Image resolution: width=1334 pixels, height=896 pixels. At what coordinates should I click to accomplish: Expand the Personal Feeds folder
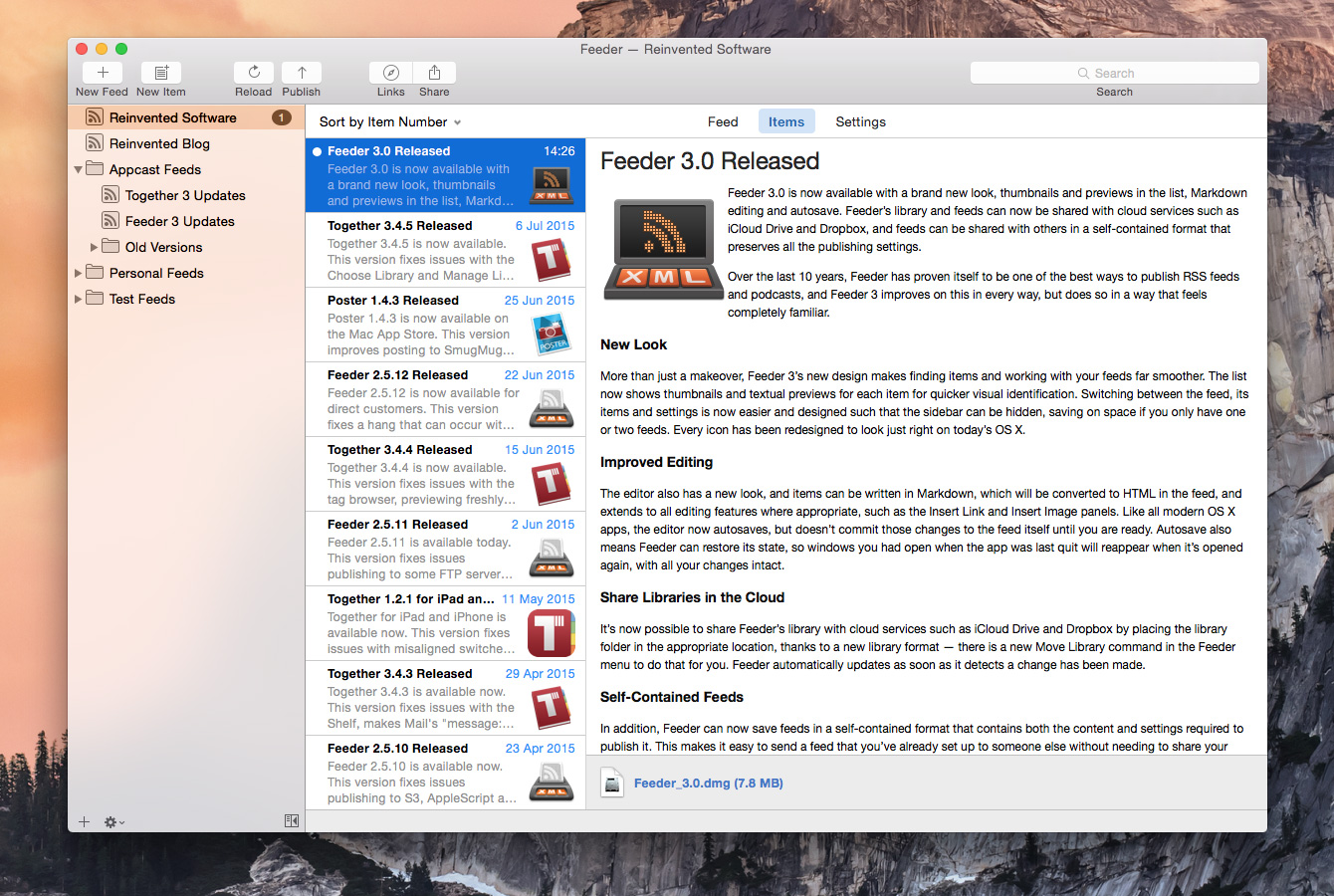[78, 273]
